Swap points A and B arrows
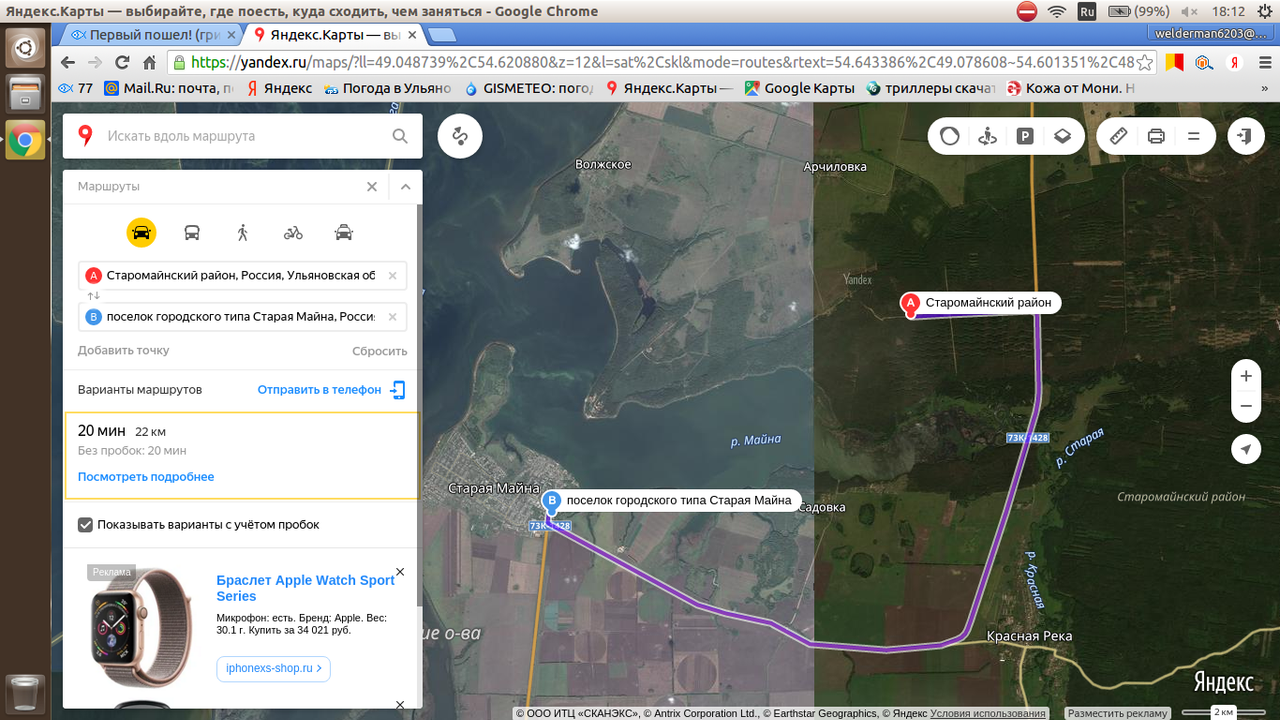 coord(94,296)
